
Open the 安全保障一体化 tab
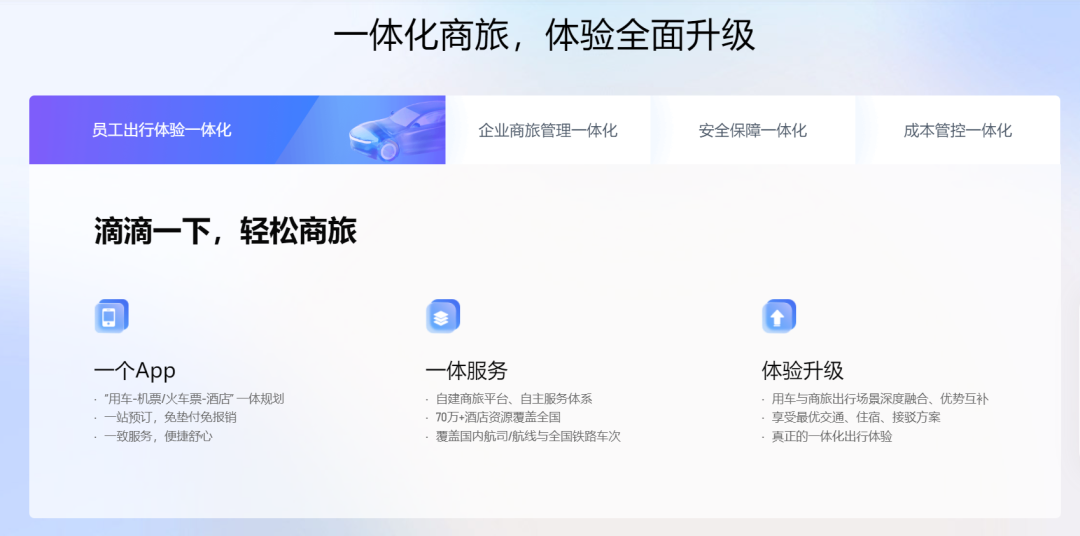click(x=753, y=130)
